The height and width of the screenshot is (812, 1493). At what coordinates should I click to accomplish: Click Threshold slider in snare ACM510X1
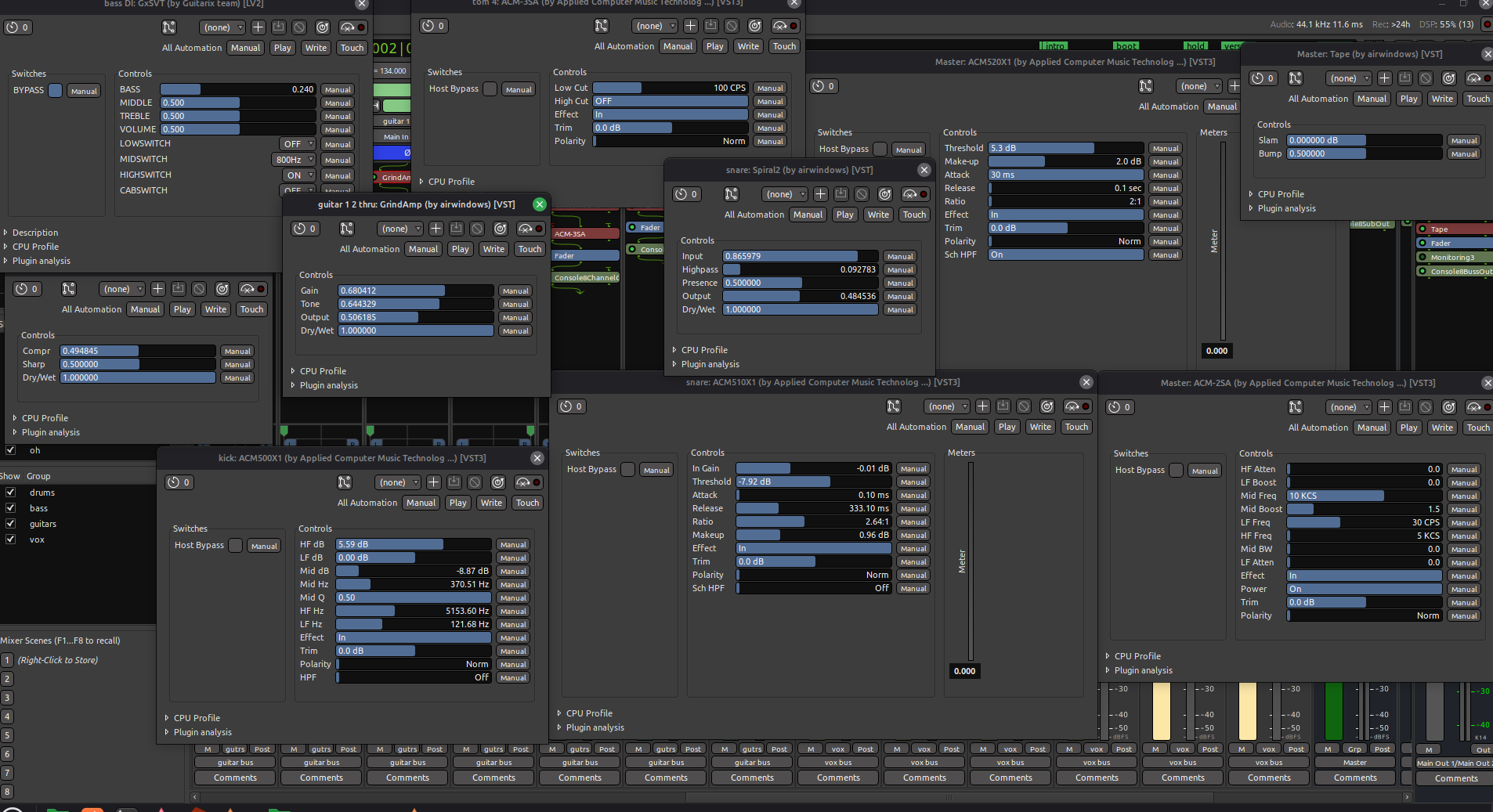pos(815,482)
